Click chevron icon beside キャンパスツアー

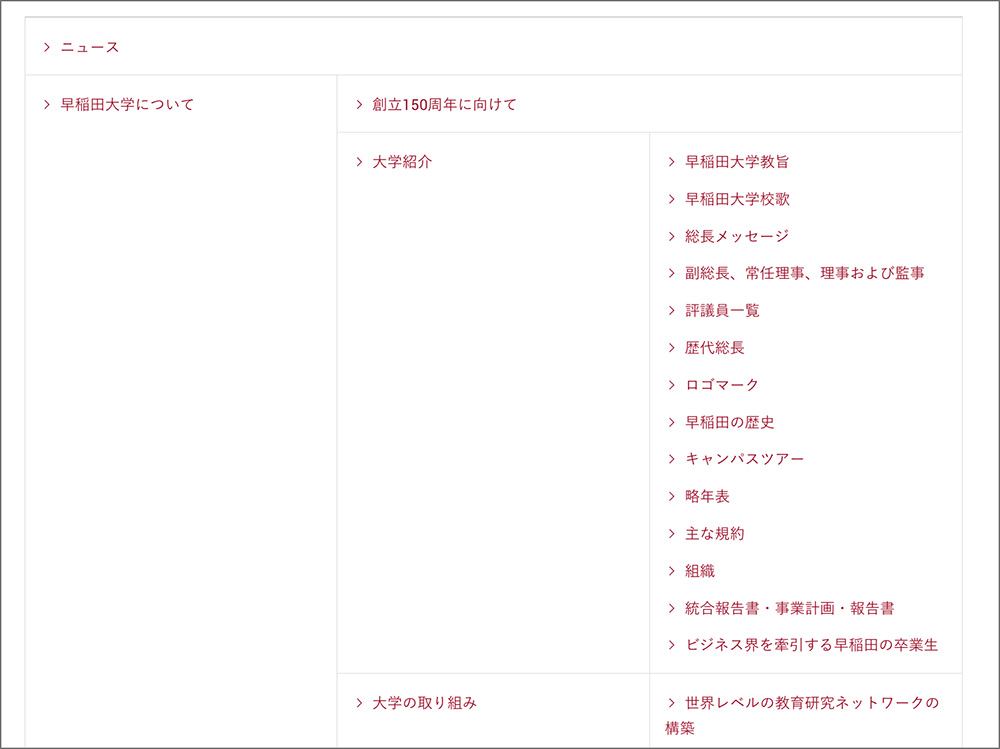click(x=671, y=459)
